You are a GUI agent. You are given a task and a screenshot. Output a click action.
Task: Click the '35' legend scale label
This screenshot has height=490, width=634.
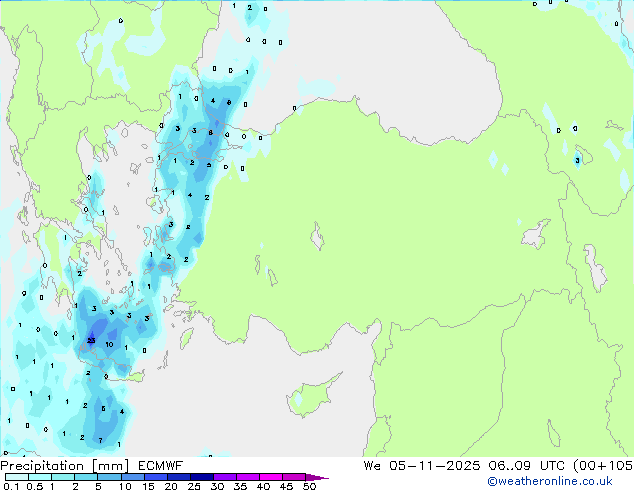pos(240,486)
